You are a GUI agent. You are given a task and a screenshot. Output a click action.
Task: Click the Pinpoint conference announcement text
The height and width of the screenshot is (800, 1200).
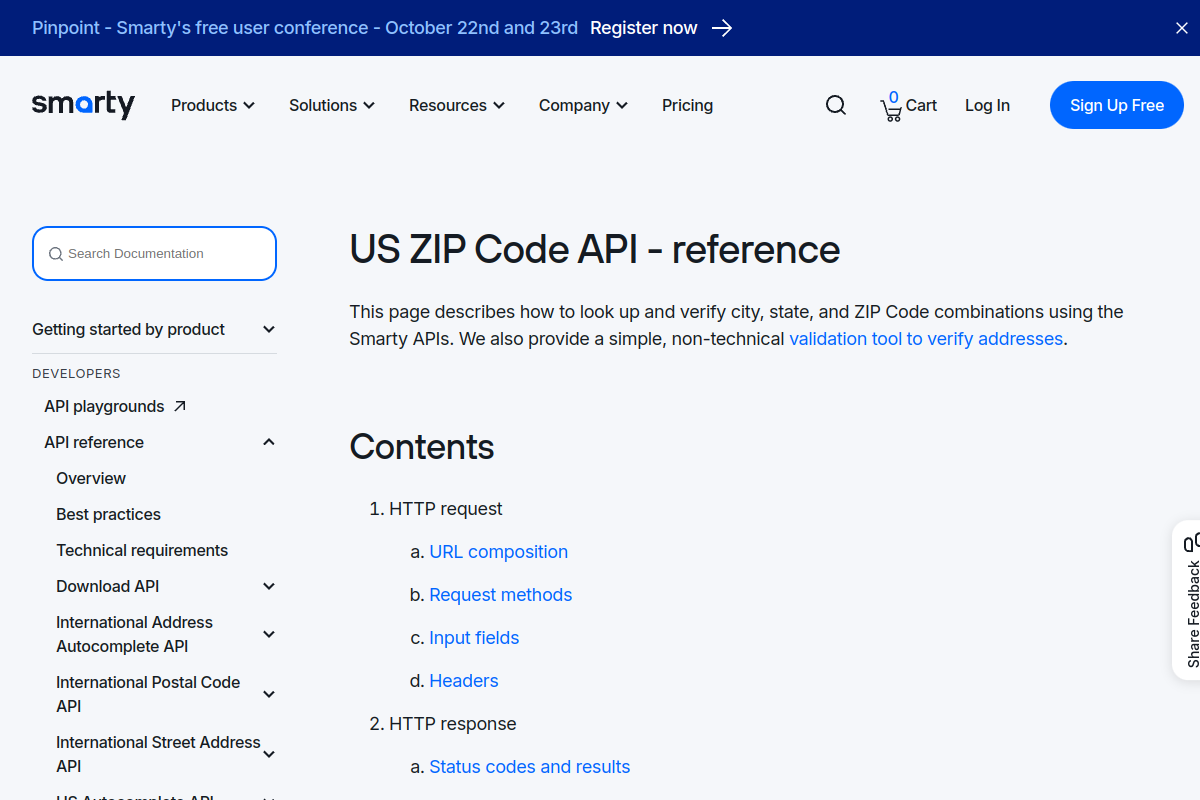point(305,28)
